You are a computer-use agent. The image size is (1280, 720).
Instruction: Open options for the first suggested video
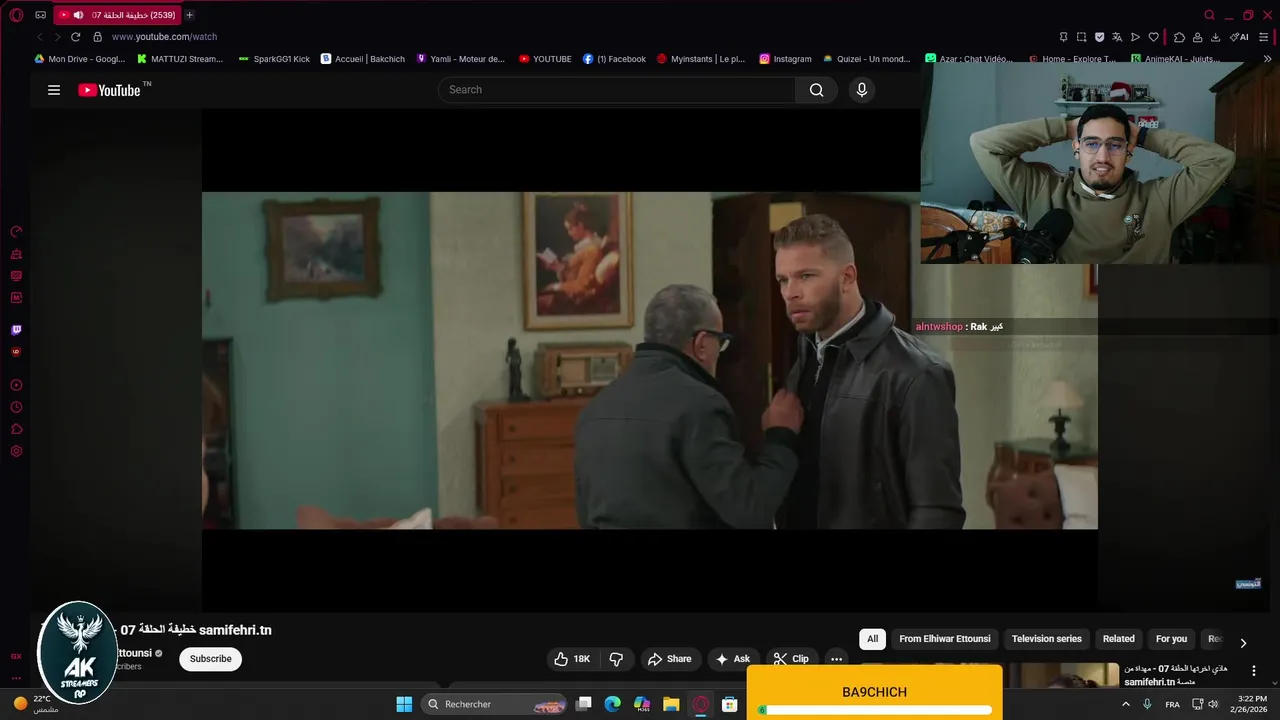pos(1254,671)
